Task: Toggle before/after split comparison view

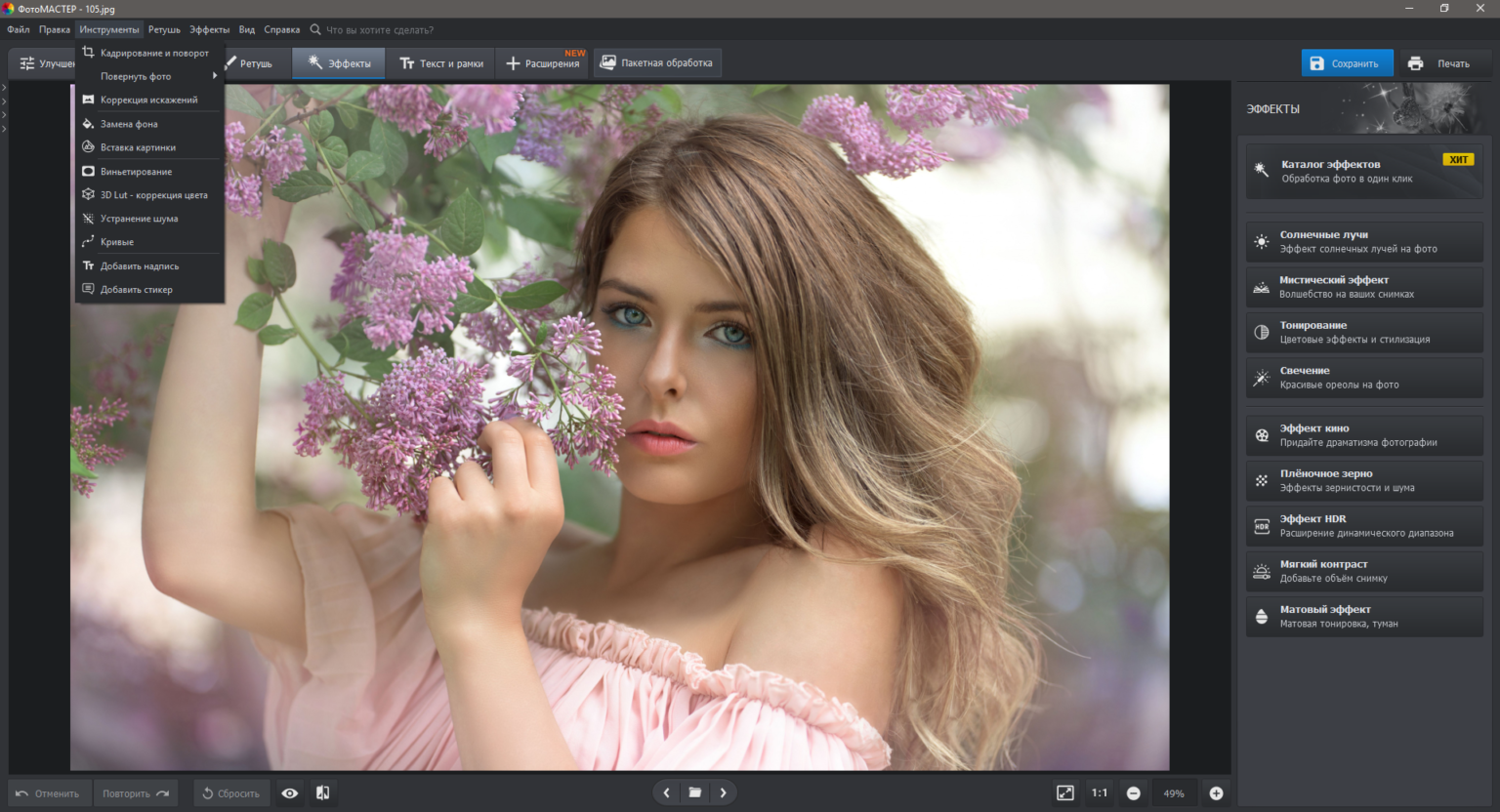Action: [x=322, y=793]
